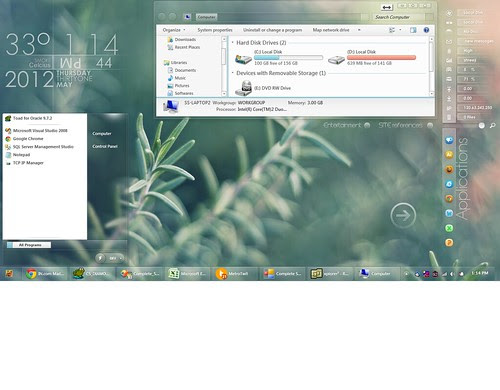This screenshot has height=390, width=500.
Task: Click System properties in toolbar
Action: [x=215, y=30]
